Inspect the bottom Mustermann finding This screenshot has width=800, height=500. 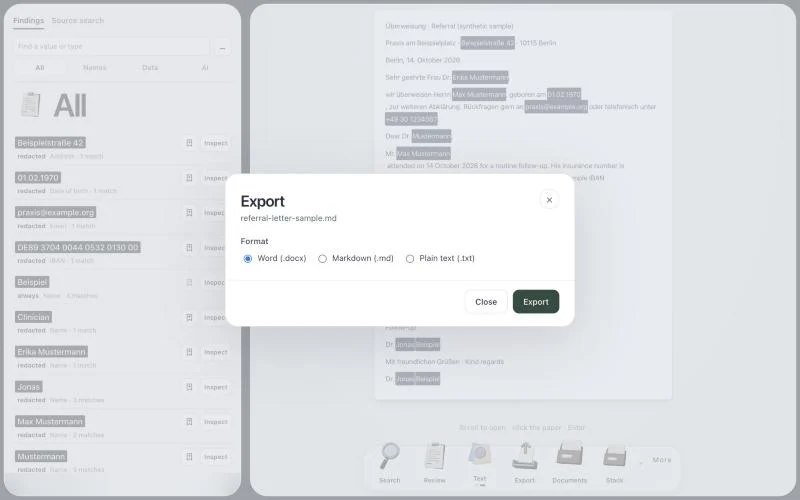(215, 457)
